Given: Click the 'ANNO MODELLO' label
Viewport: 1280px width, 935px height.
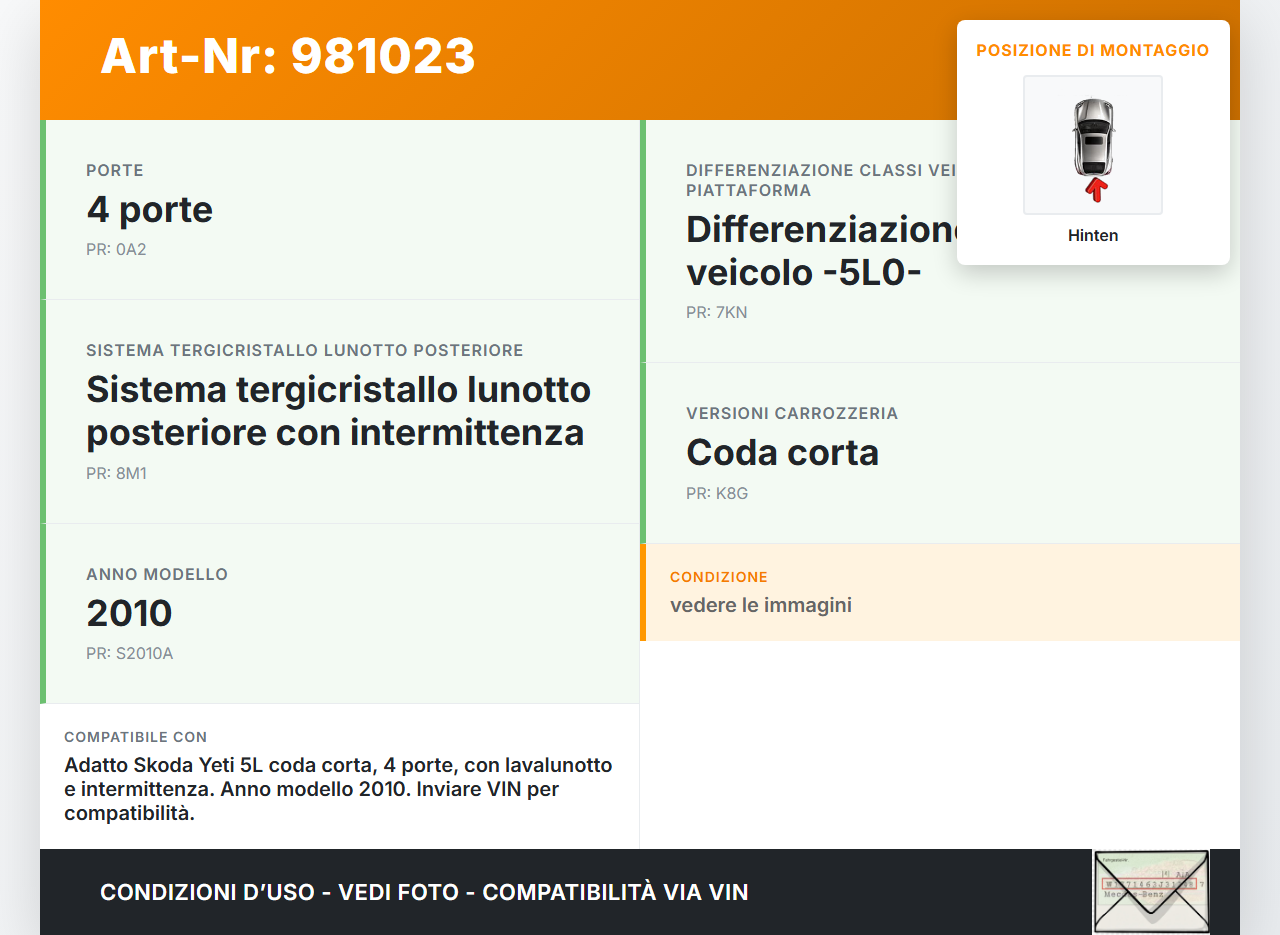Looking at the screenshot, I should pos(157,575).
